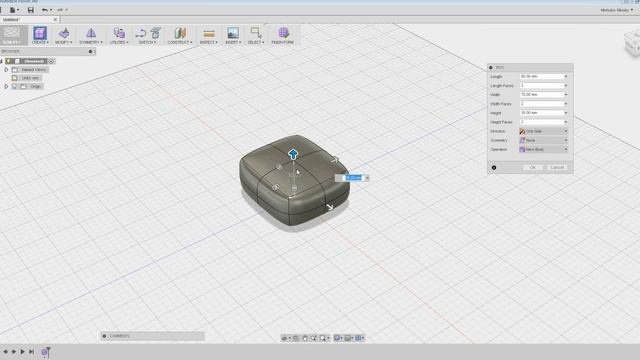This screenshot has height=360, width=640.
Task: Open the Direction One Side dropdown
Action: point(543,131)
